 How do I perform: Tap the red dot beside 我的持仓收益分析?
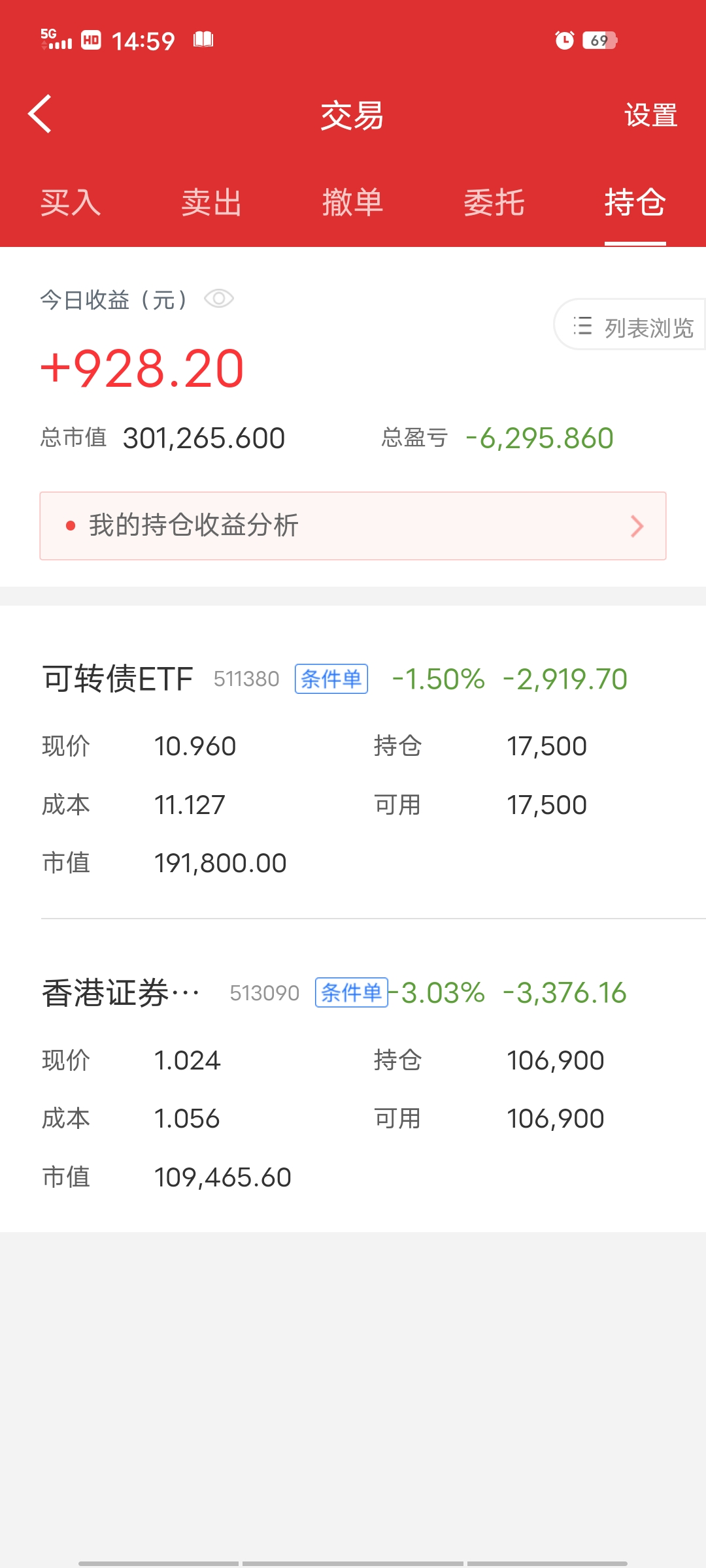pyautogui.click(x=71, y=526)
